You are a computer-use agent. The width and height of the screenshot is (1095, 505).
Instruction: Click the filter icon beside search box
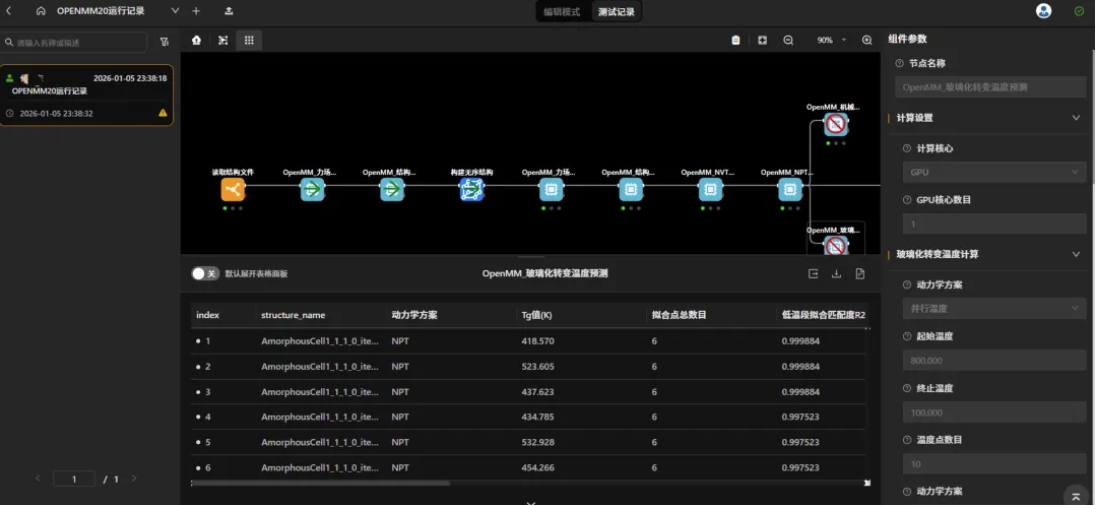pos(164,42)
